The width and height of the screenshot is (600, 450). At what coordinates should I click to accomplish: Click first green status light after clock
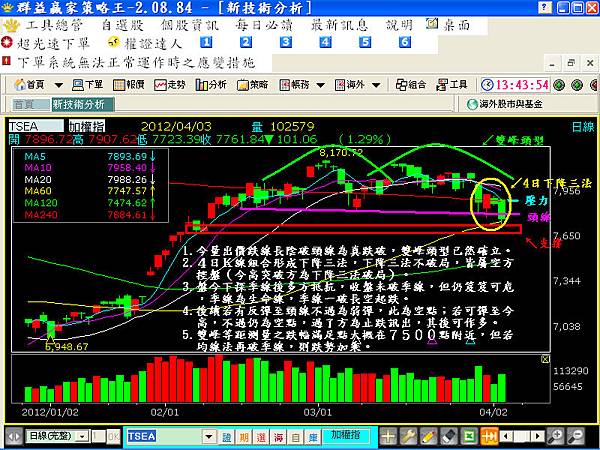[559, 85]
